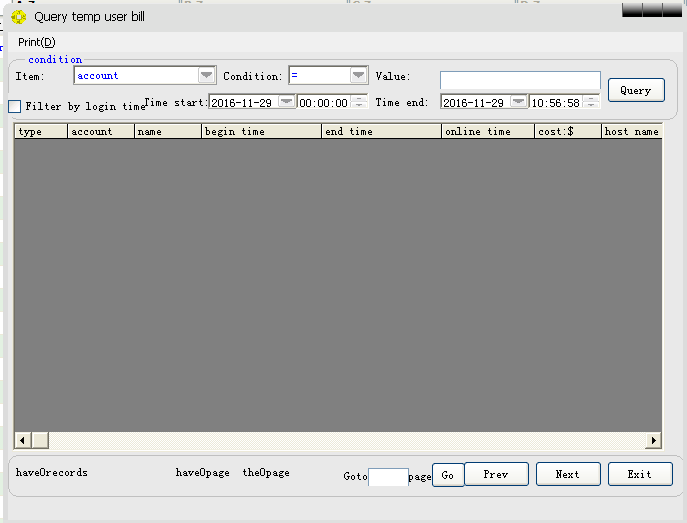Screen dimensions: 687x523
Task: Click the Exit button
Action: coord(640,474)
